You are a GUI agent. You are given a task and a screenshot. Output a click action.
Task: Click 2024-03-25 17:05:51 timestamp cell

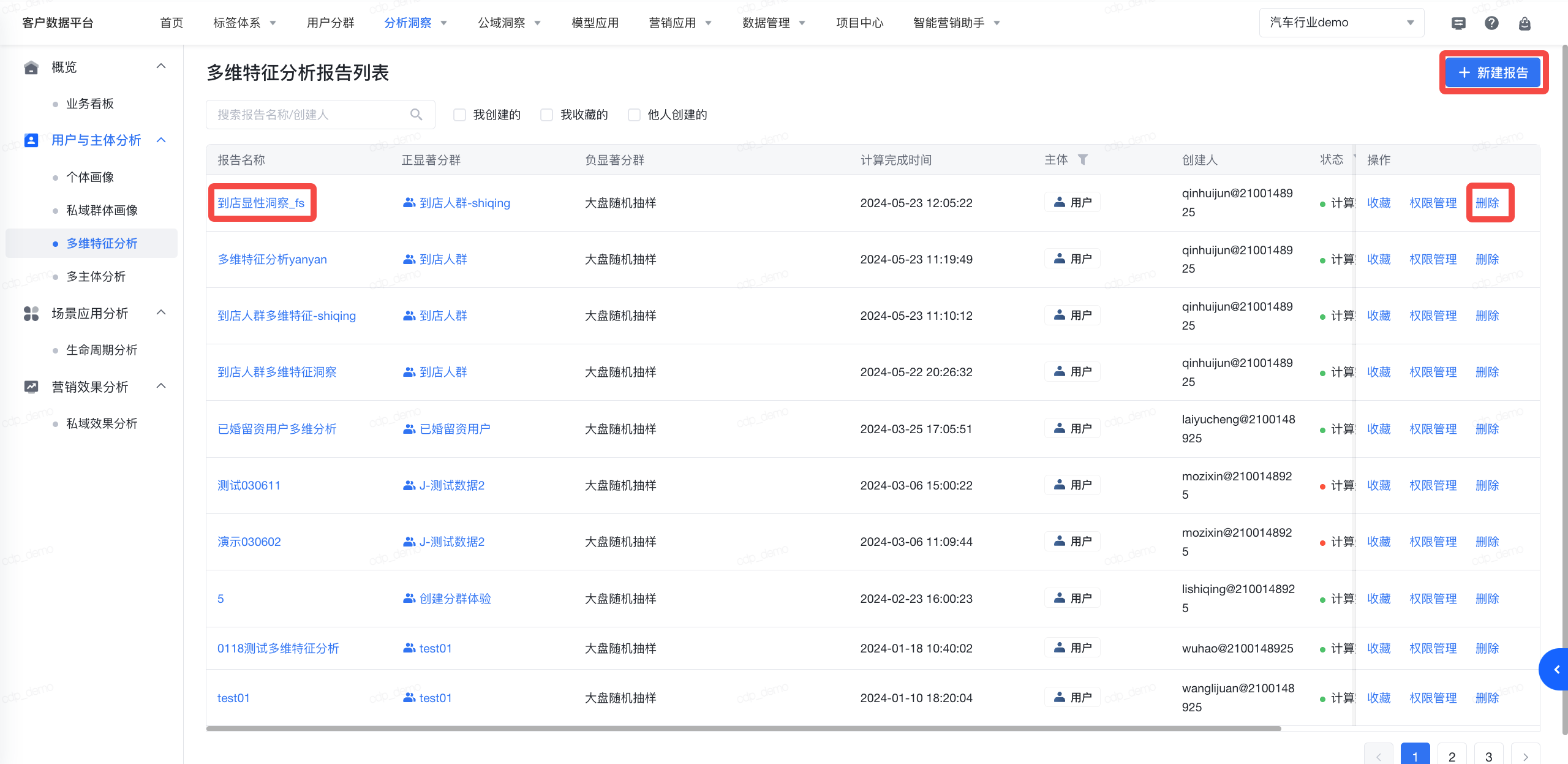click(916, 429)
